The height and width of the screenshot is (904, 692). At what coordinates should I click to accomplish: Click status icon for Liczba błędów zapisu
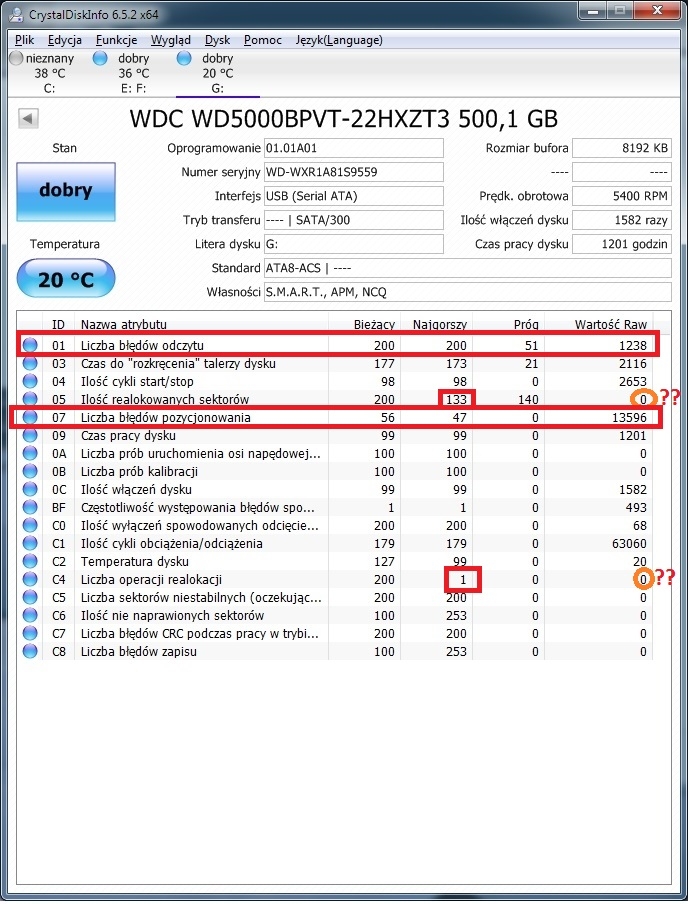[x=30, y=651]
